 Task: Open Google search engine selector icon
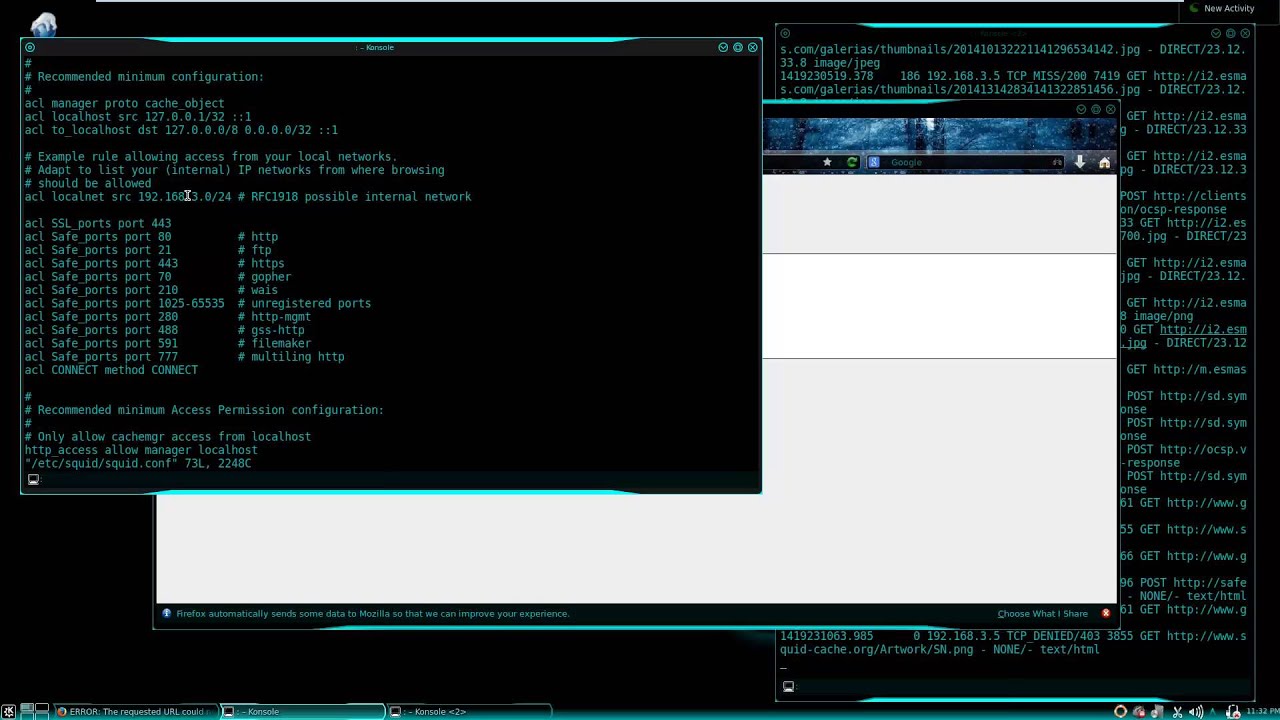point(874,162)
